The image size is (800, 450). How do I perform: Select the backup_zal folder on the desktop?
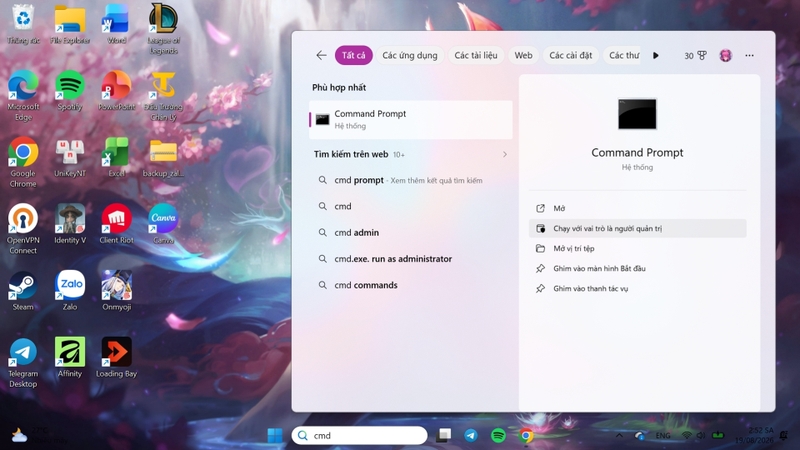tap(163, 158)
